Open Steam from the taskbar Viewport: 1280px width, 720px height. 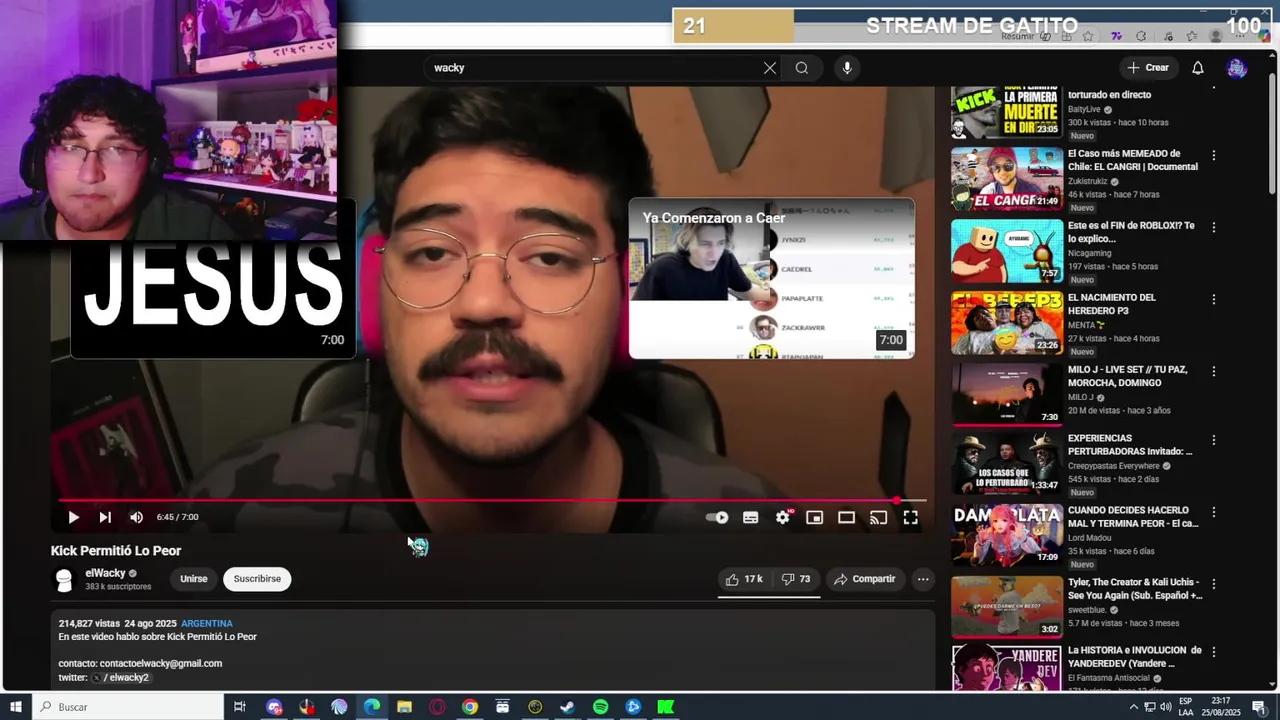tap(567, 707)
